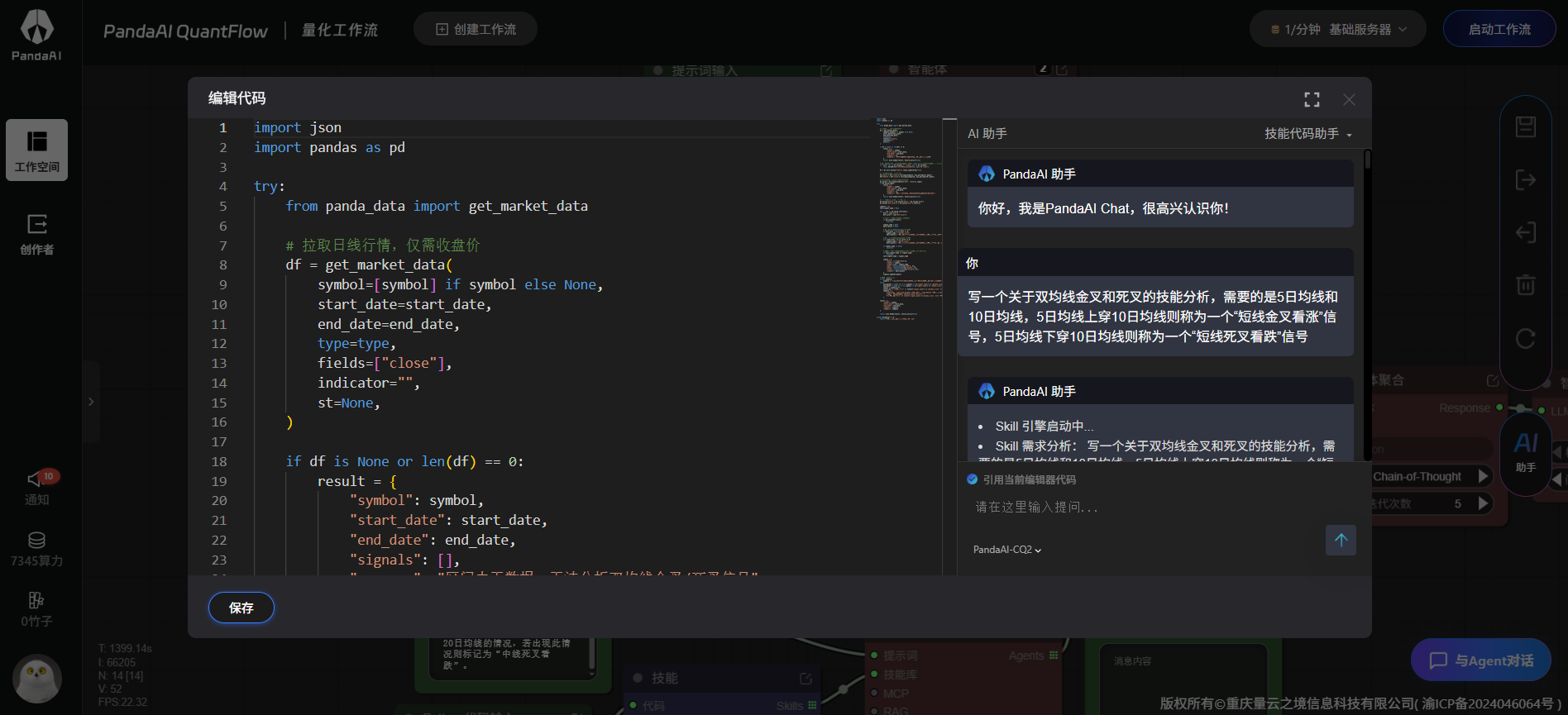
Task: Toggle 引用当前编辑器代码 checkbox
Action: [973, 479]
